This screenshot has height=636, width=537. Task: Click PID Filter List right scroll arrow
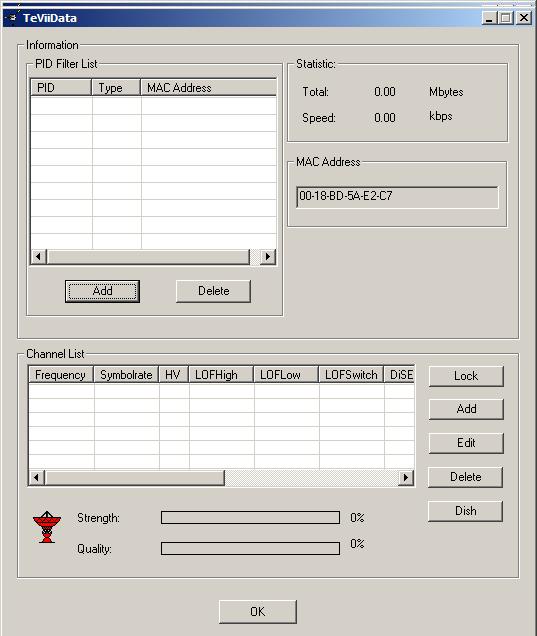click(x=267, y=256)
